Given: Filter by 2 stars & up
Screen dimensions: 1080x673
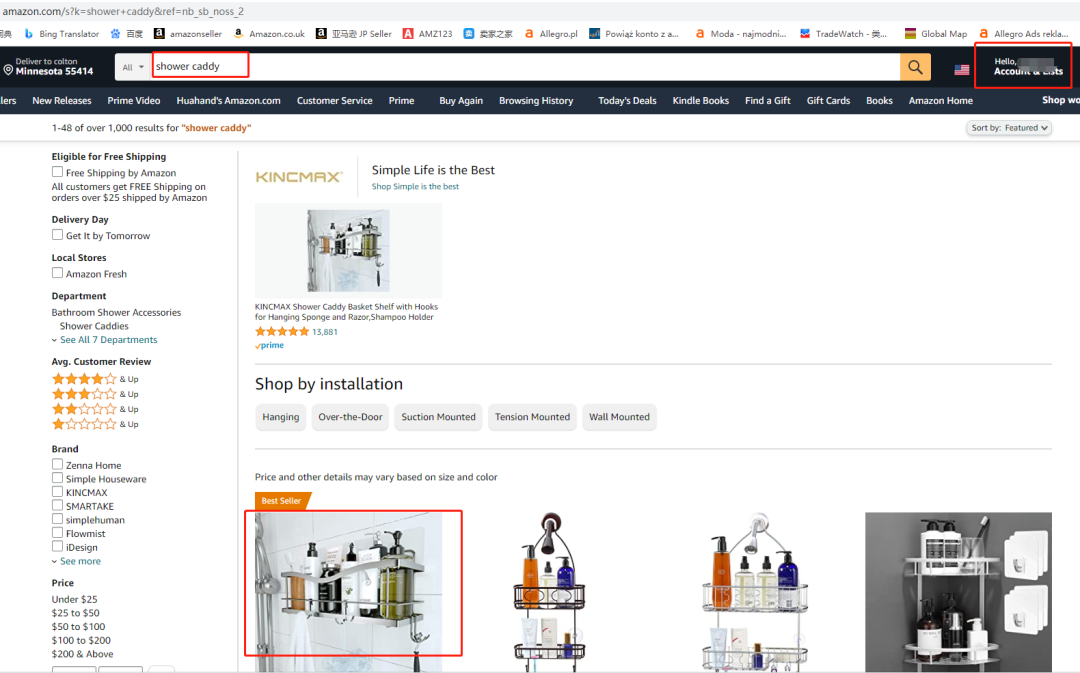Looking at the screenshot, I should point(95,409).
